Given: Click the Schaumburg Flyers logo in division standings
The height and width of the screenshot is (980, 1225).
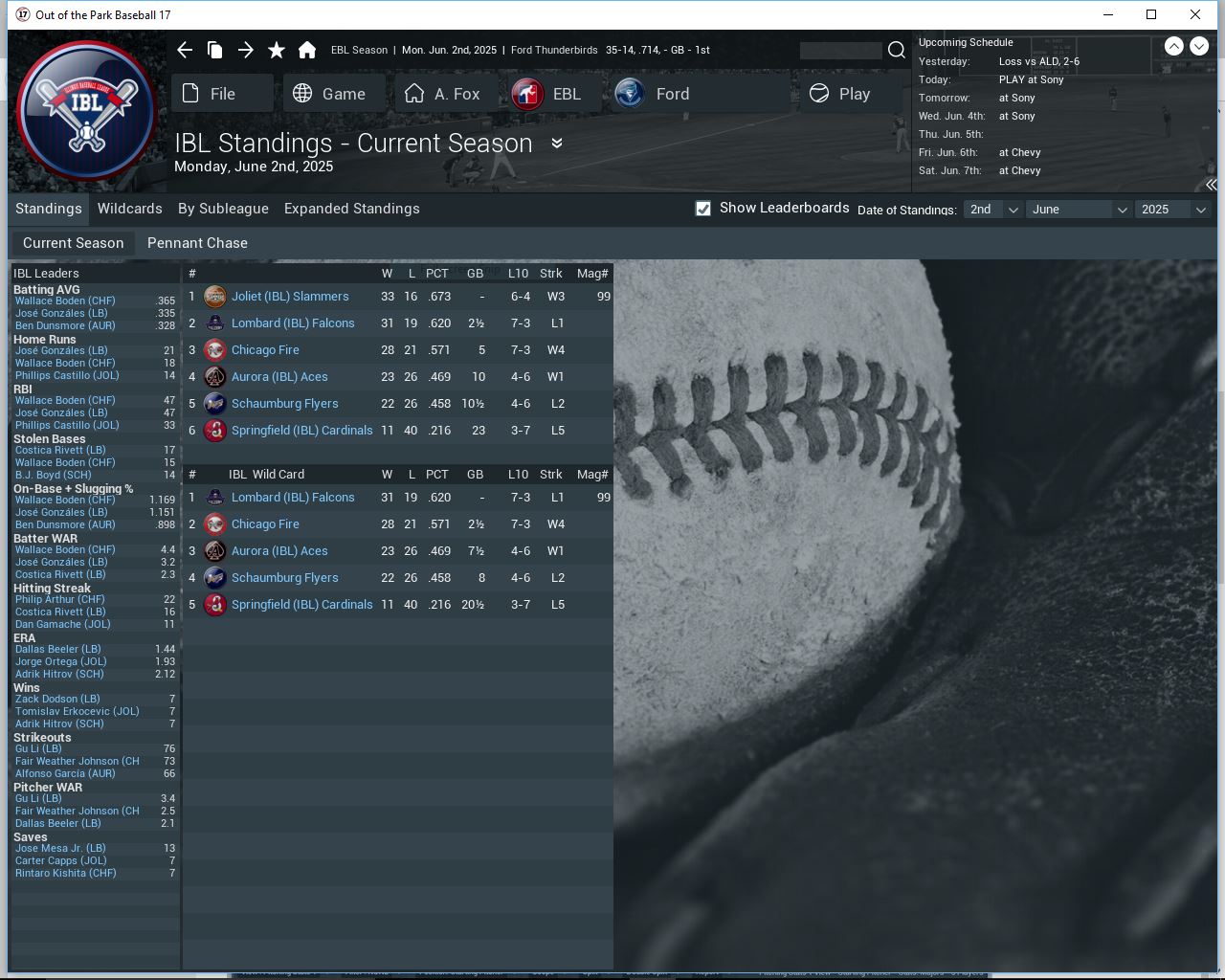Looking at the screenshot, I should click(x=215, y=404).
